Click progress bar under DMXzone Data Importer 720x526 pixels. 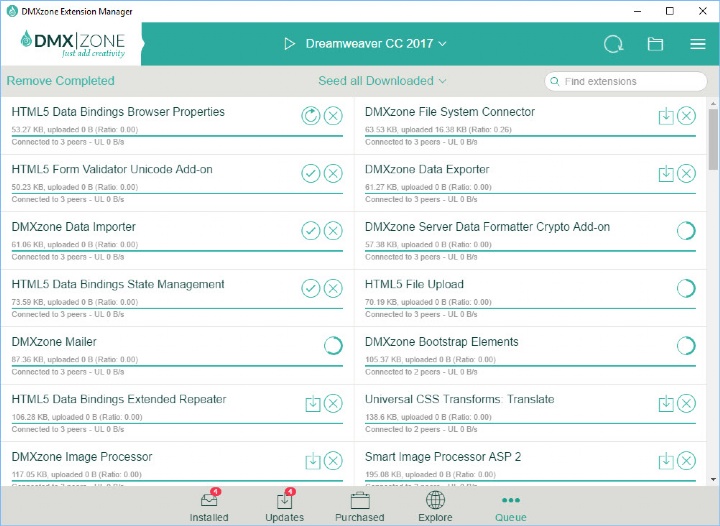177,251
